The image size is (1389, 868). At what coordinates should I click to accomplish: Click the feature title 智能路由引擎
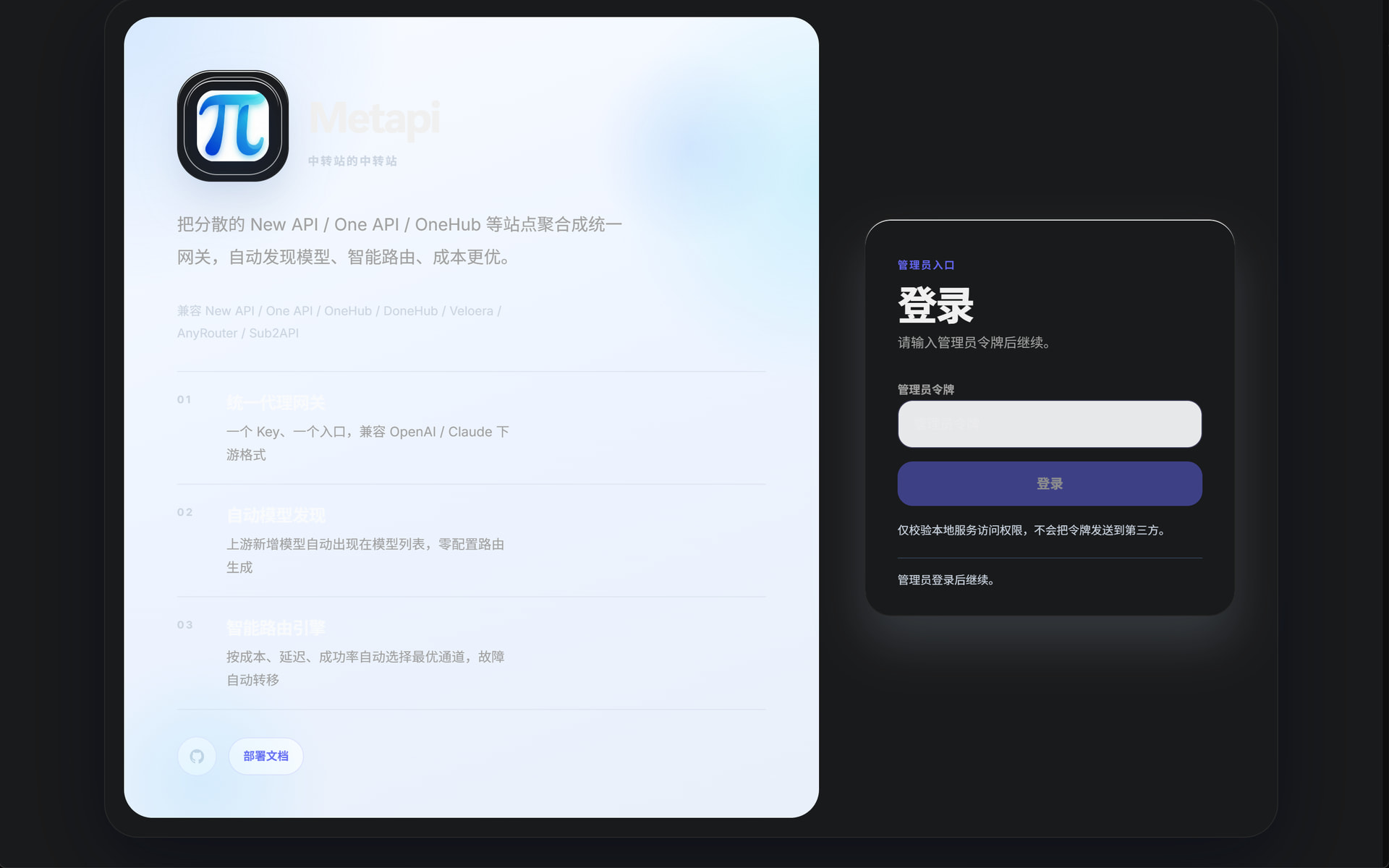(276, 629)
